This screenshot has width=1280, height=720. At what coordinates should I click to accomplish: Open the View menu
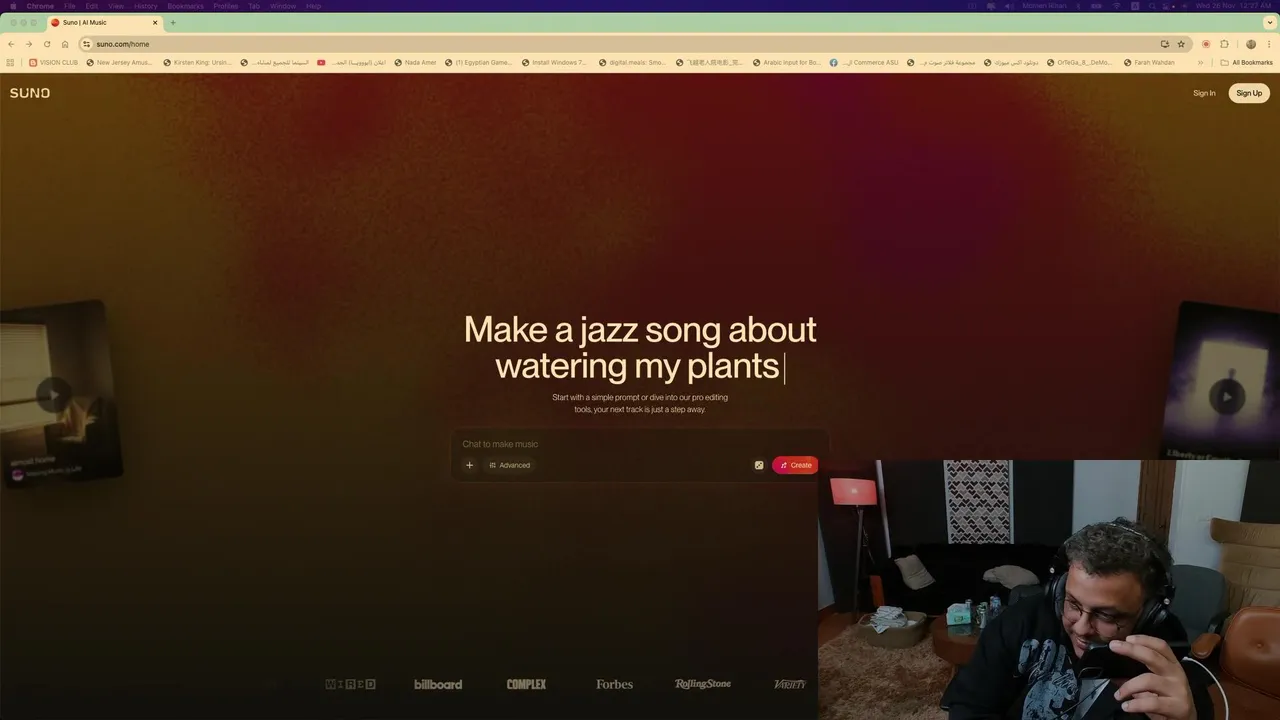tap(116, 6)
